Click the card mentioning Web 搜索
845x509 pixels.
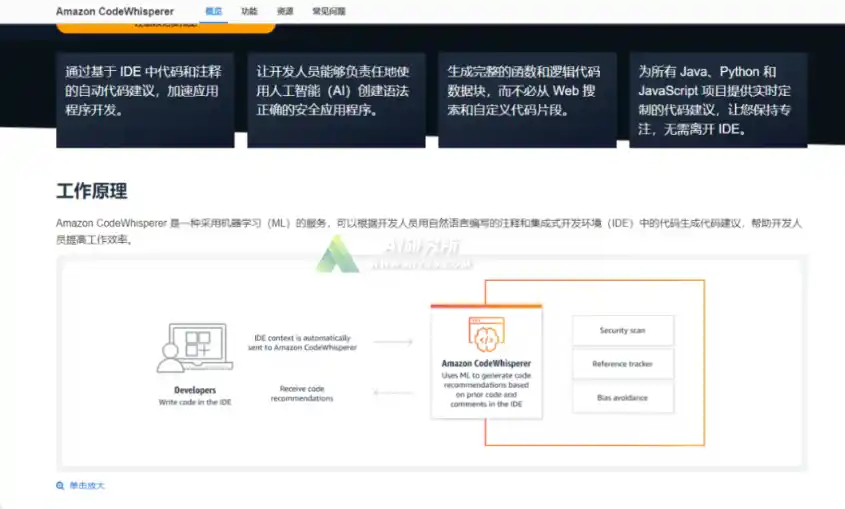527,100
